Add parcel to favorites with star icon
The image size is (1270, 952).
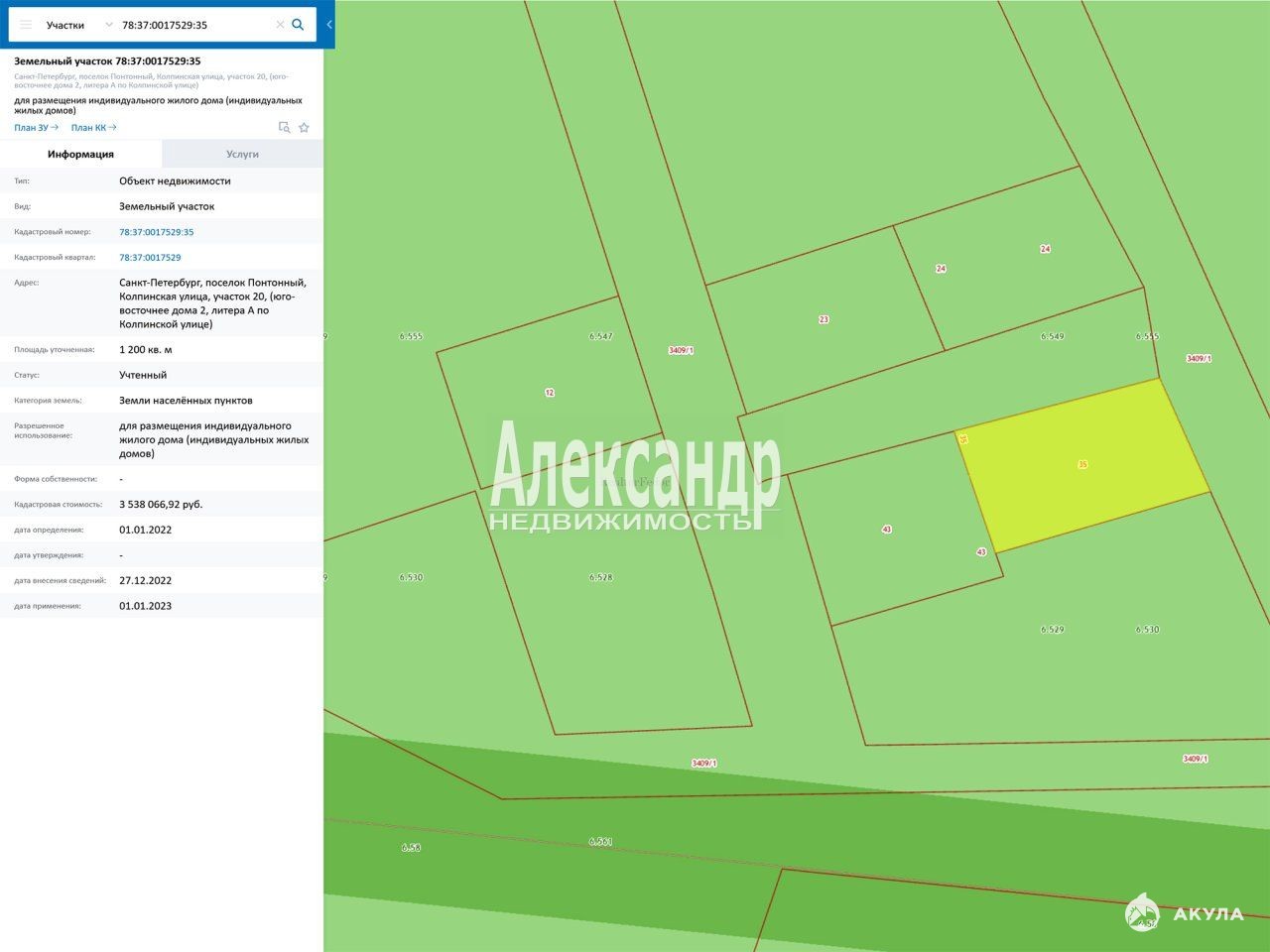[x=305, y=128]
